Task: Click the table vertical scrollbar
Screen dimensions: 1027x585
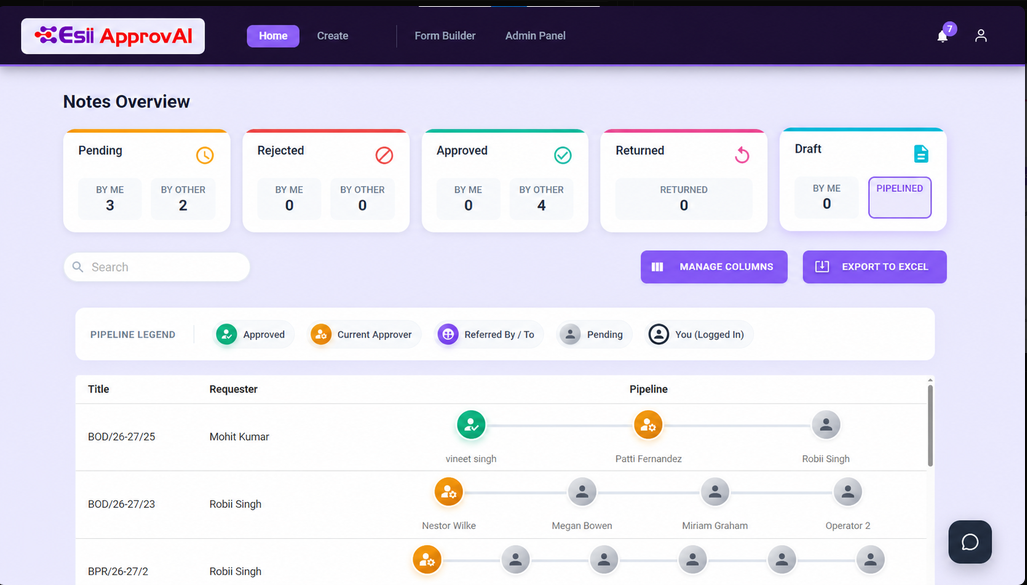Action: [x=930, y=426]
